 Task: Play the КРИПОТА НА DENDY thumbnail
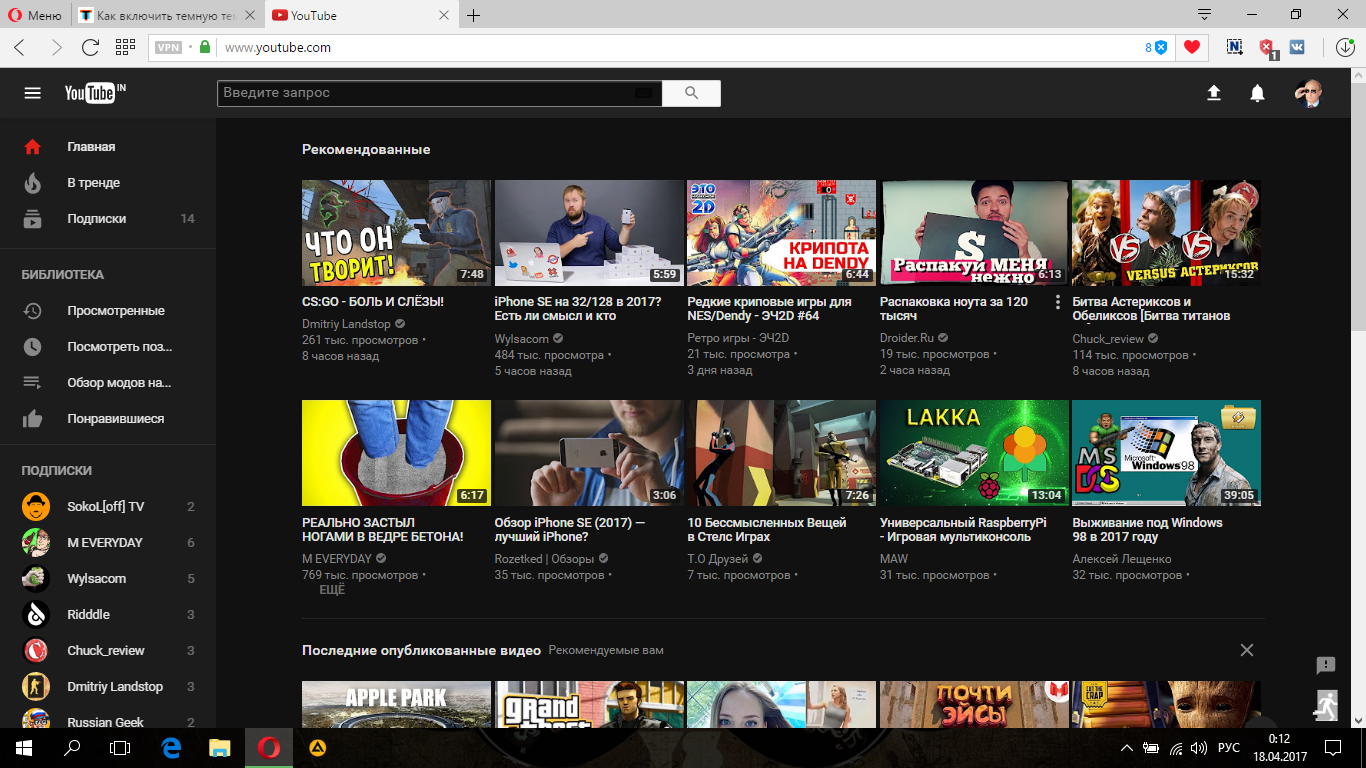coord(781,233)
